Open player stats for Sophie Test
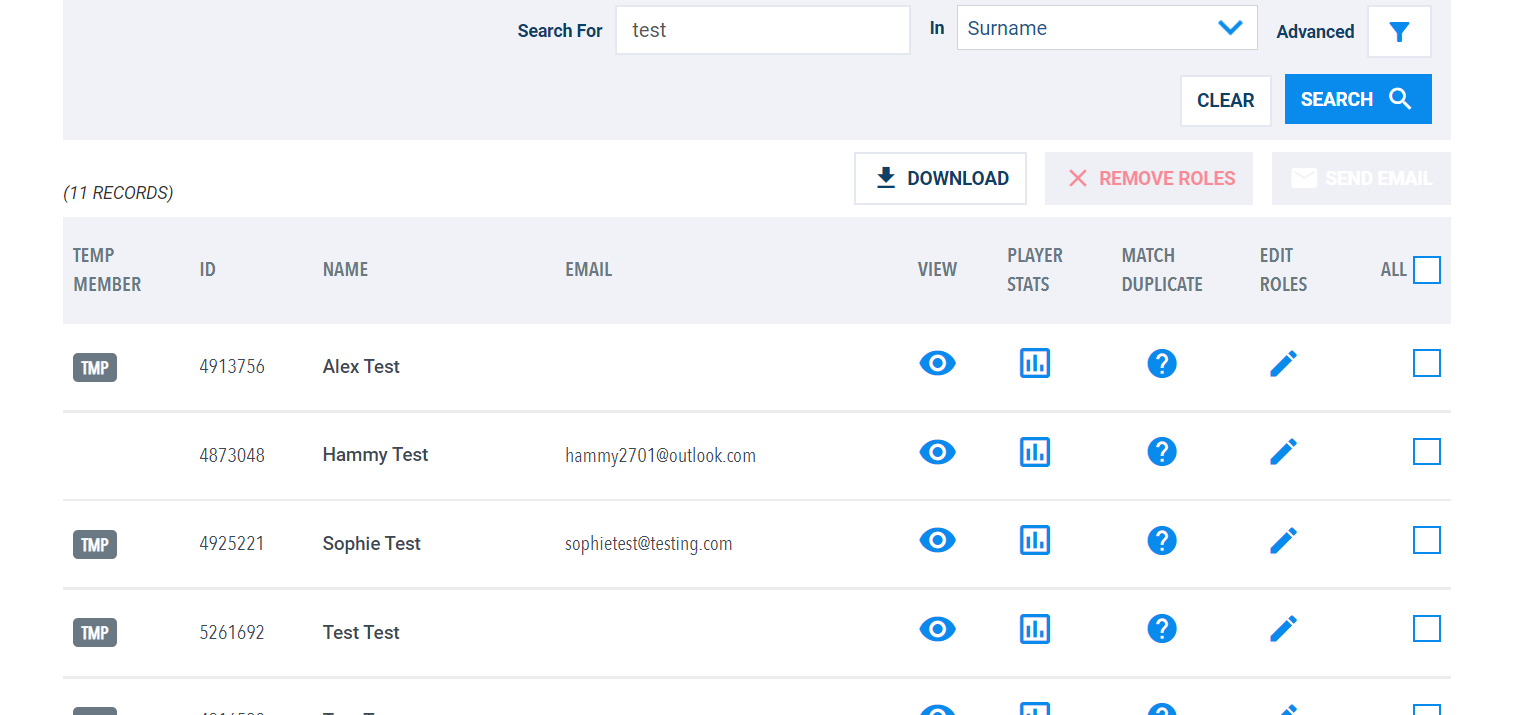The width and height of the screenshot is (1514, 715). pos(1035,540)
